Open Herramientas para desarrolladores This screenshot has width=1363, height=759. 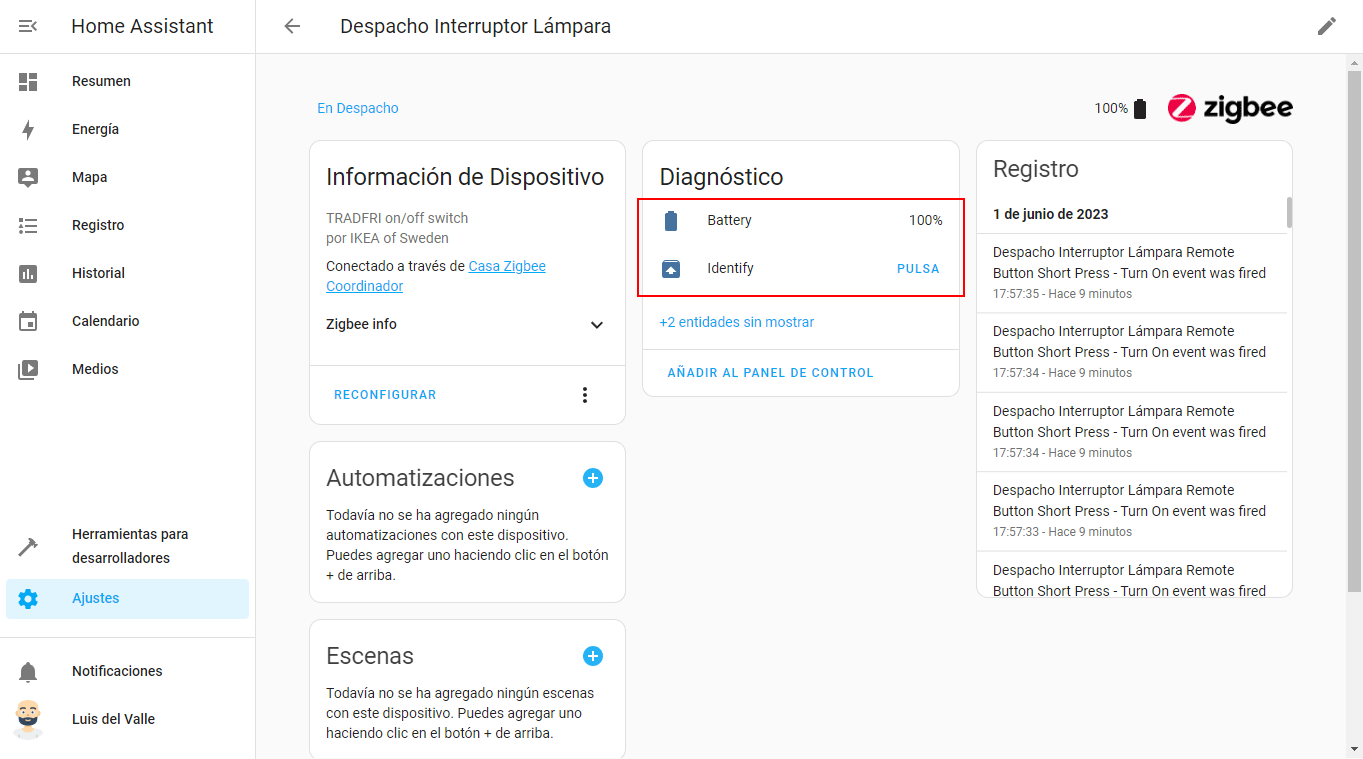[130, 546]
